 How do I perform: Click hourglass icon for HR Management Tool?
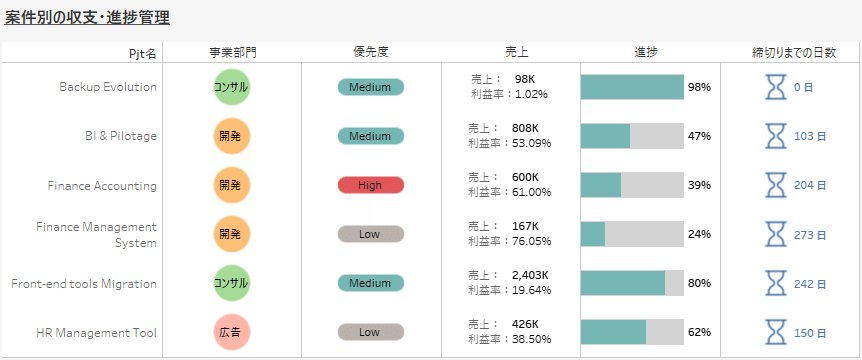point(776,333)
